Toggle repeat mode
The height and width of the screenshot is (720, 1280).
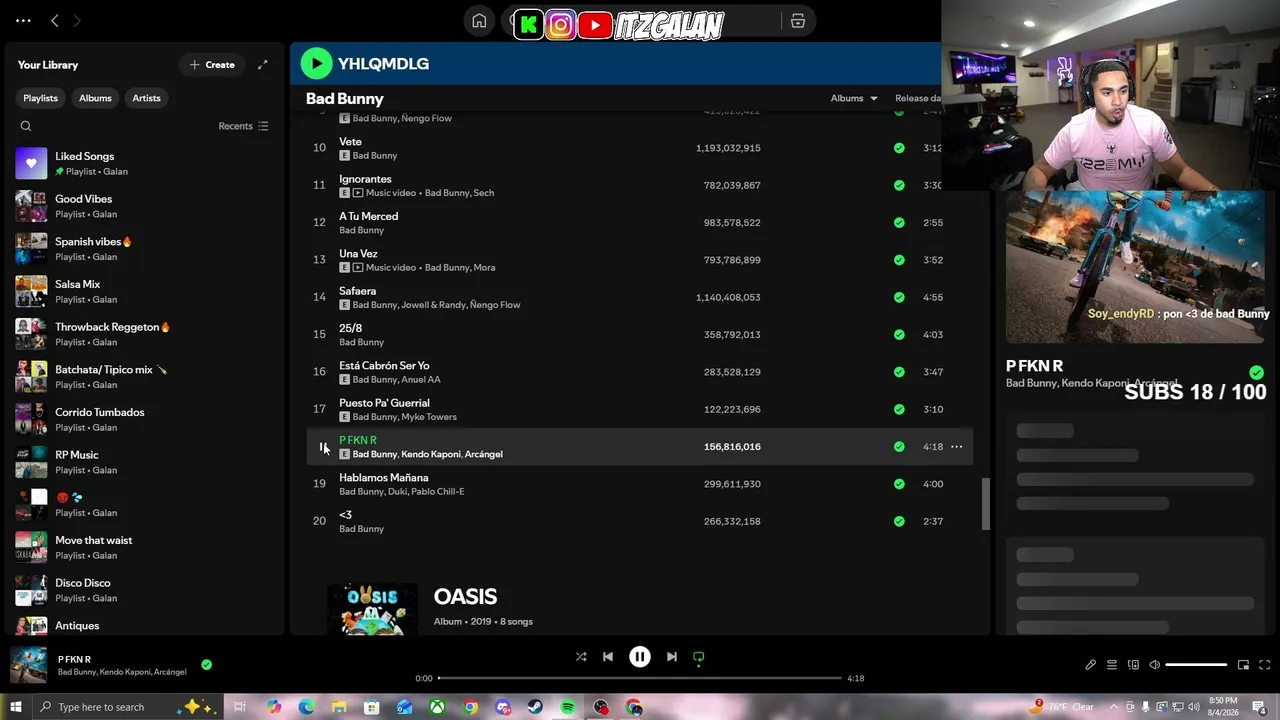click(699, 657)
